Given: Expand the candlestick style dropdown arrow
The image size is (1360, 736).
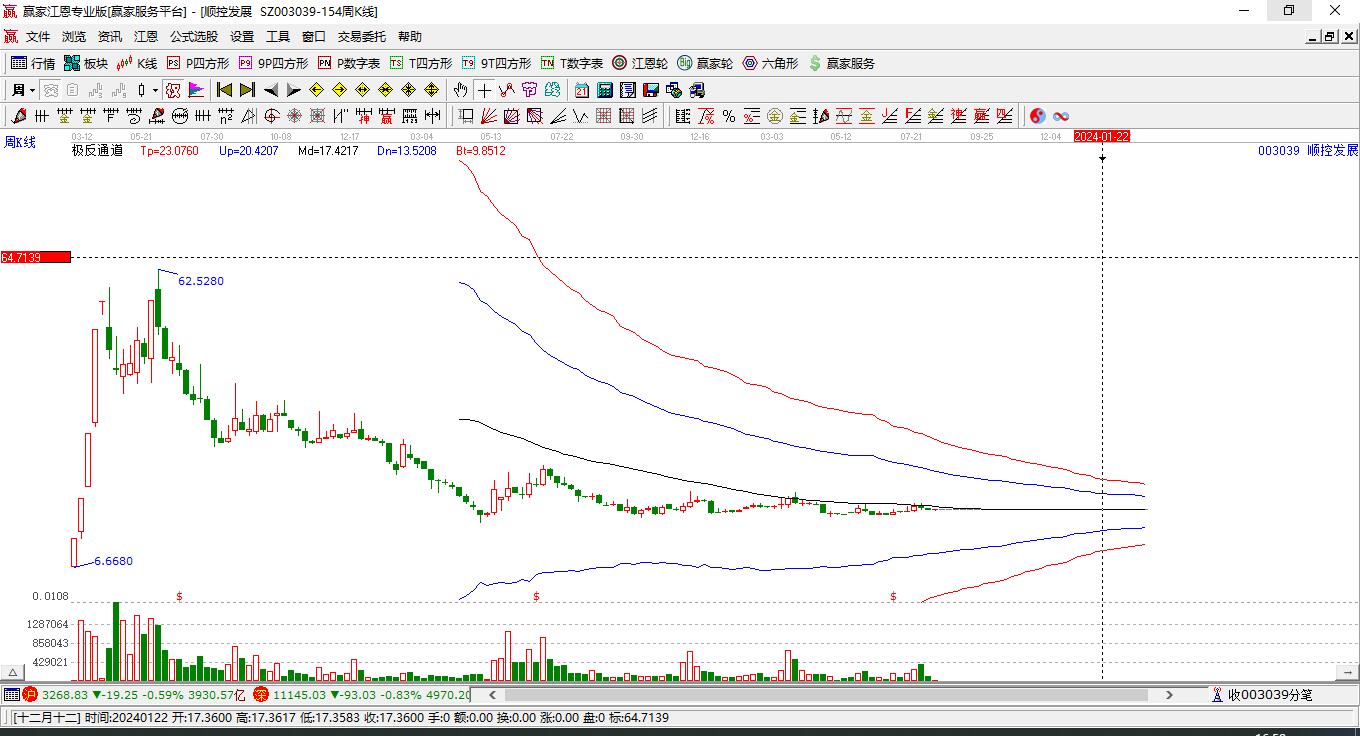Looking at the screenshot, I should click(155, 90).
